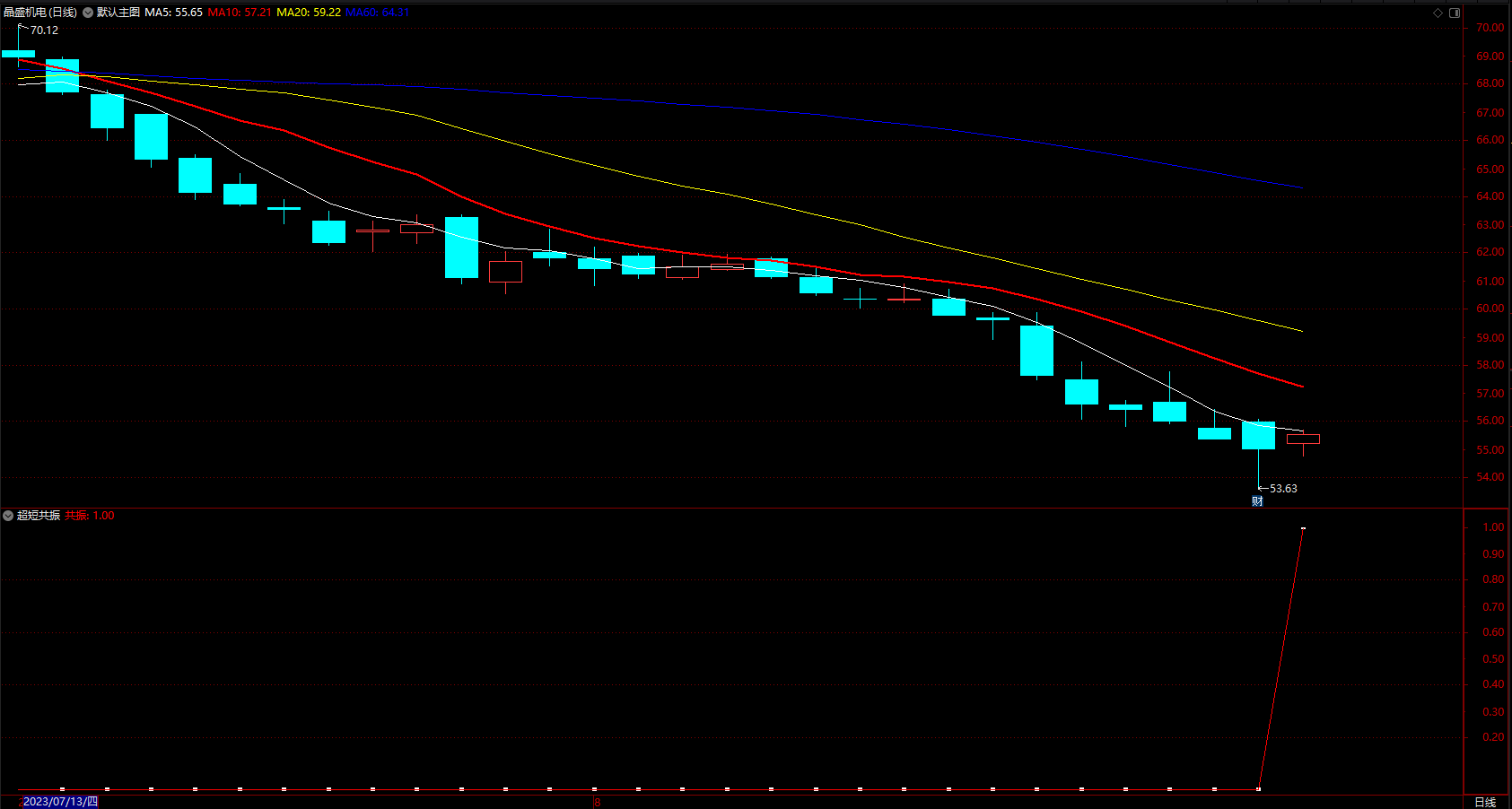This screenshot has width=1512, height=809.
Task: Click the 53.63 low price annotation
Action: tap(1283, 489)
